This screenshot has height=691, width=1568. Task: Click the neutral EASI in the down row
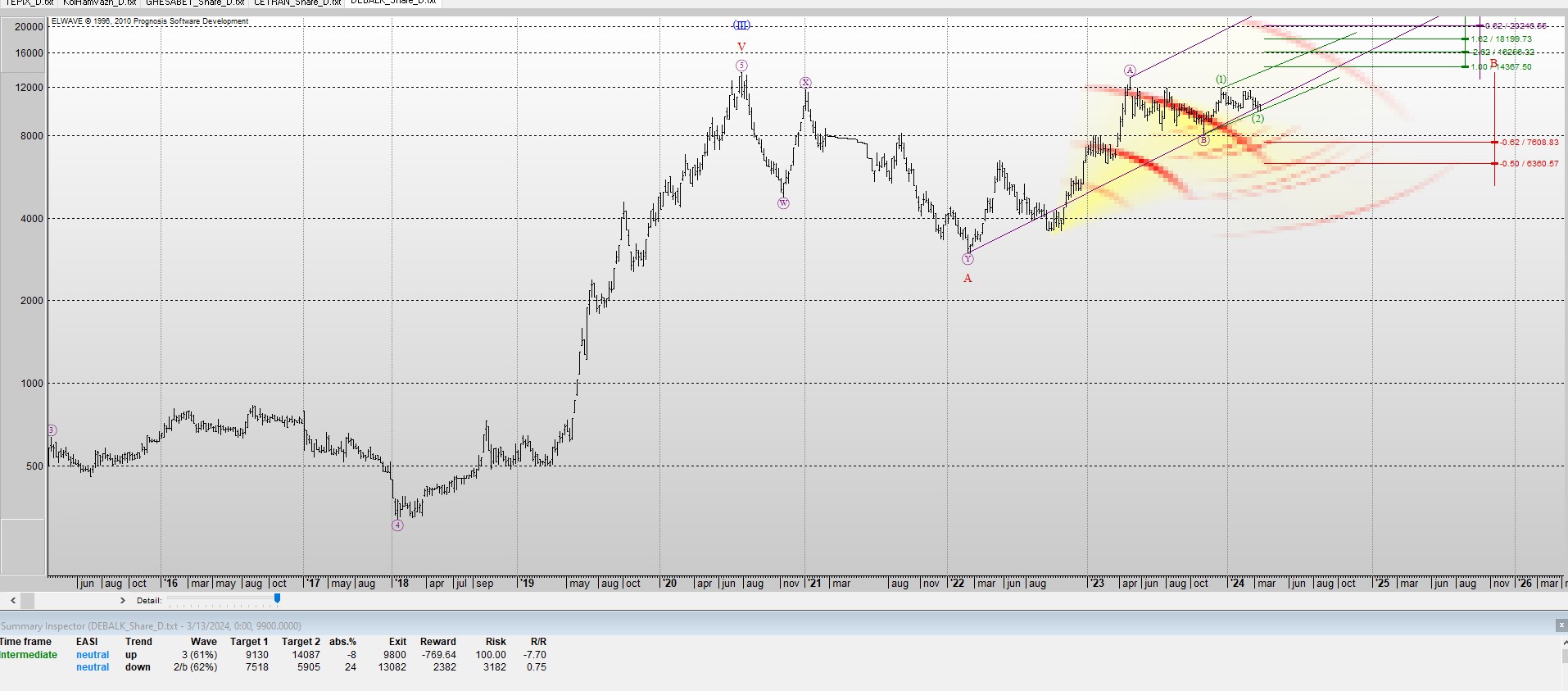pos(93,667)
